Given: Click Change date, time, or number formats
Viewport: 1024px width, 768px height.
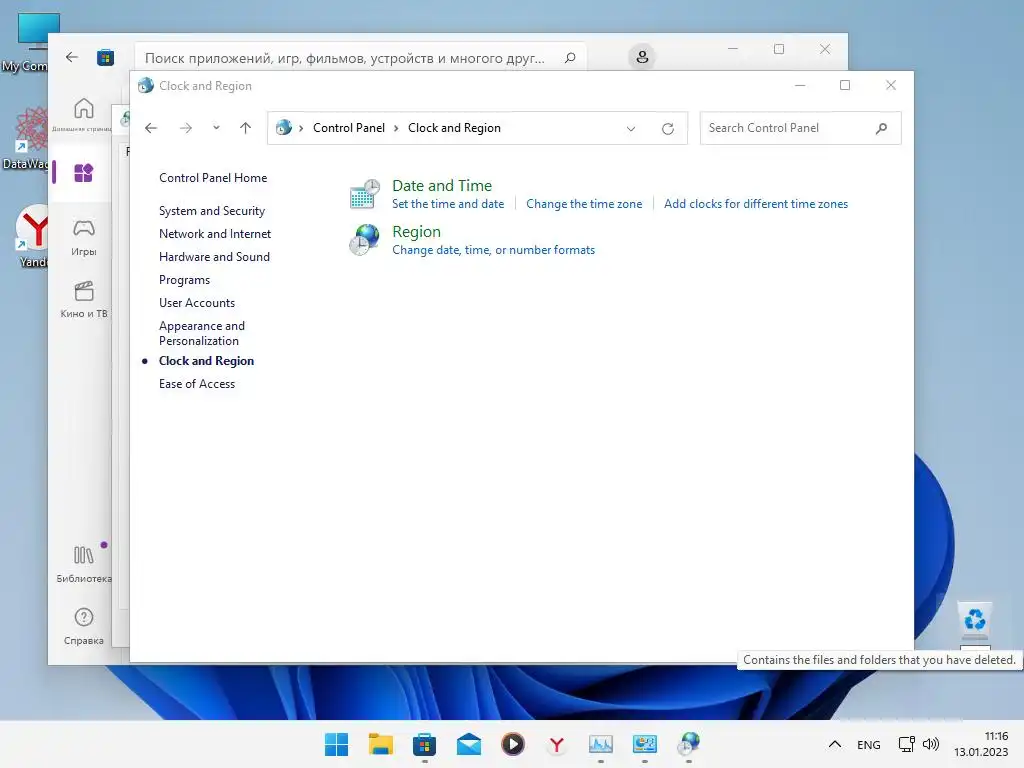Looking at the screenshot, I should pos(493,250).
